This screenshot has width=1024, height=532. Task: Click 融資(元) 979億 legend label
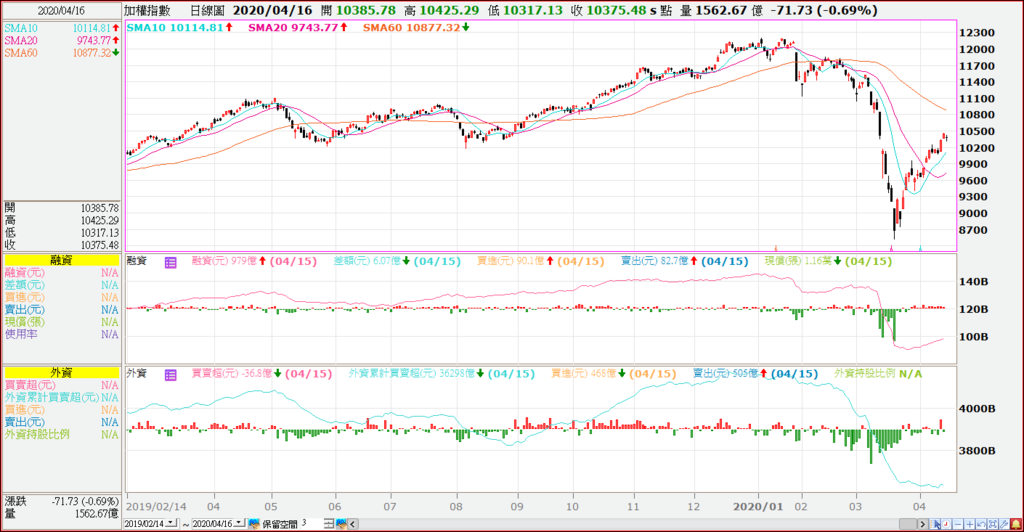tap(254, 261)
